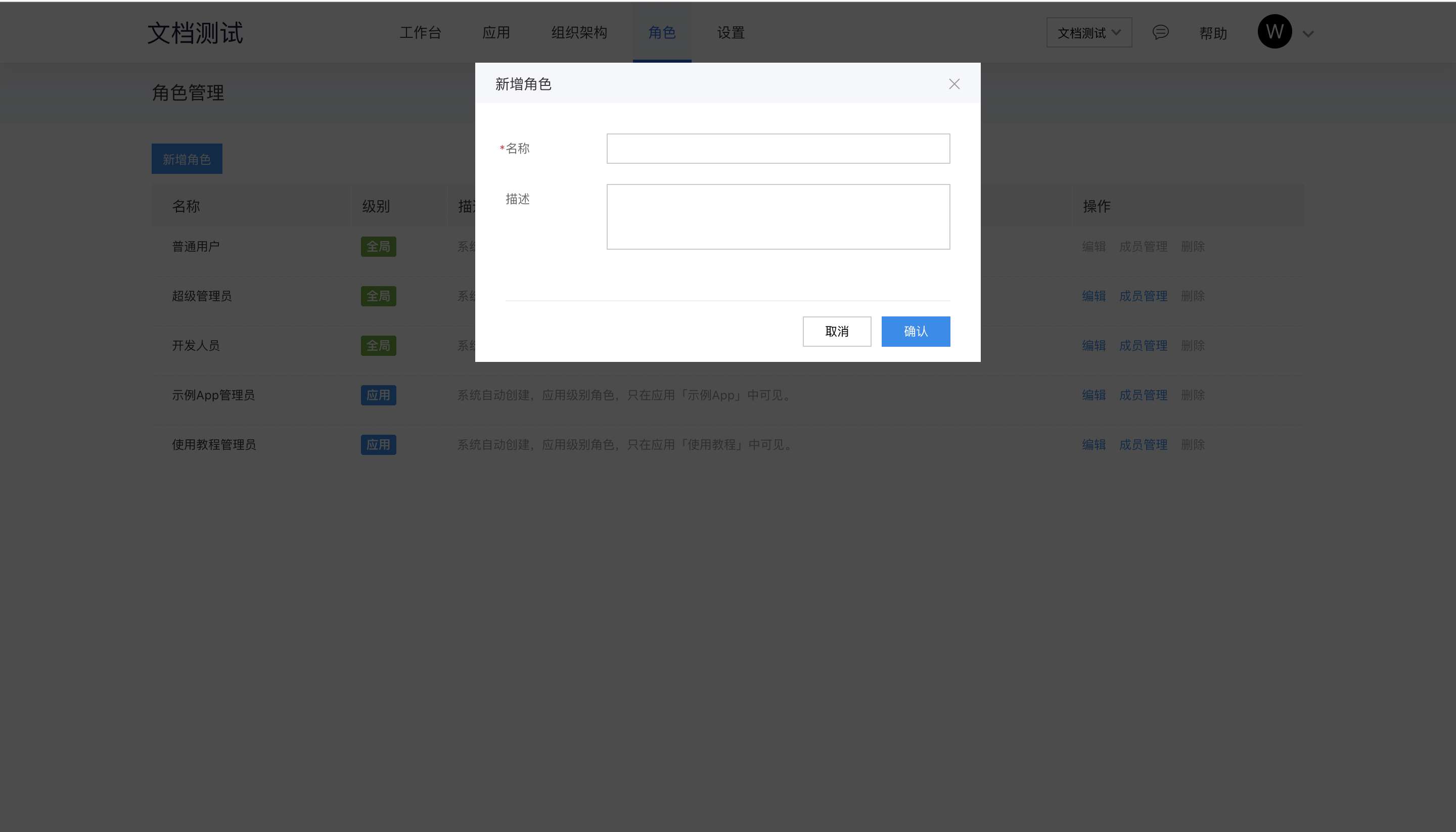
Task: Open the 文档测试 workspace dropdown
Action: (x=1088, y=32)
